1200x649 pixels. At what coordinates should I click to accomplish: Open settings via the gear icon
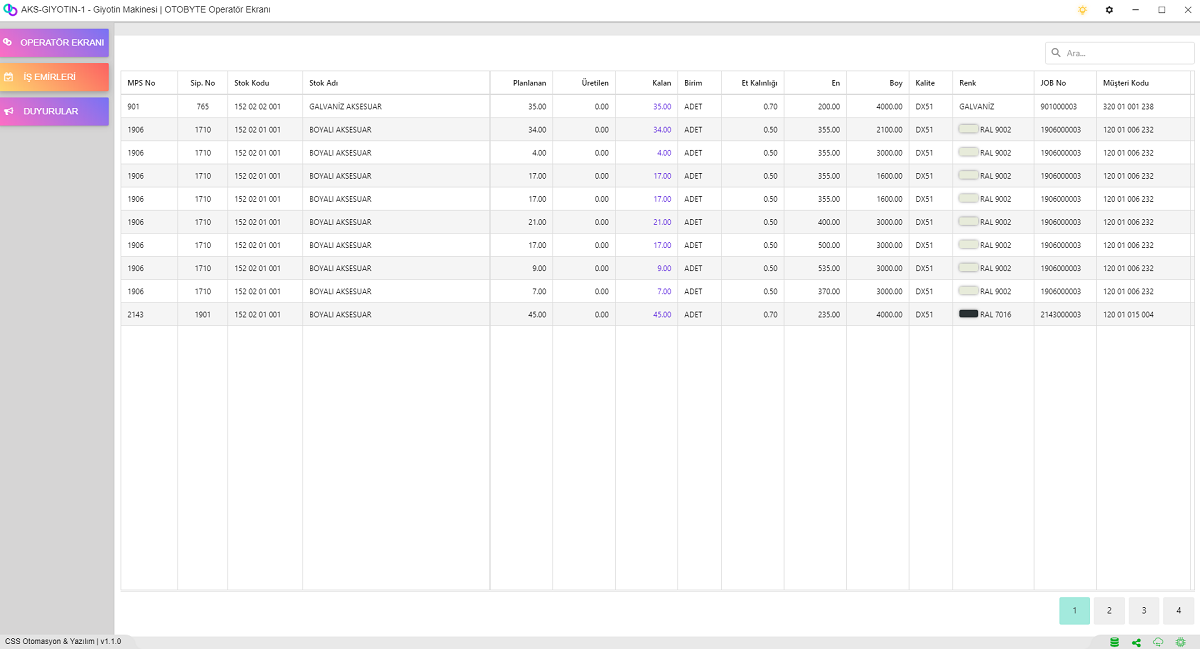coord(1109,10)
